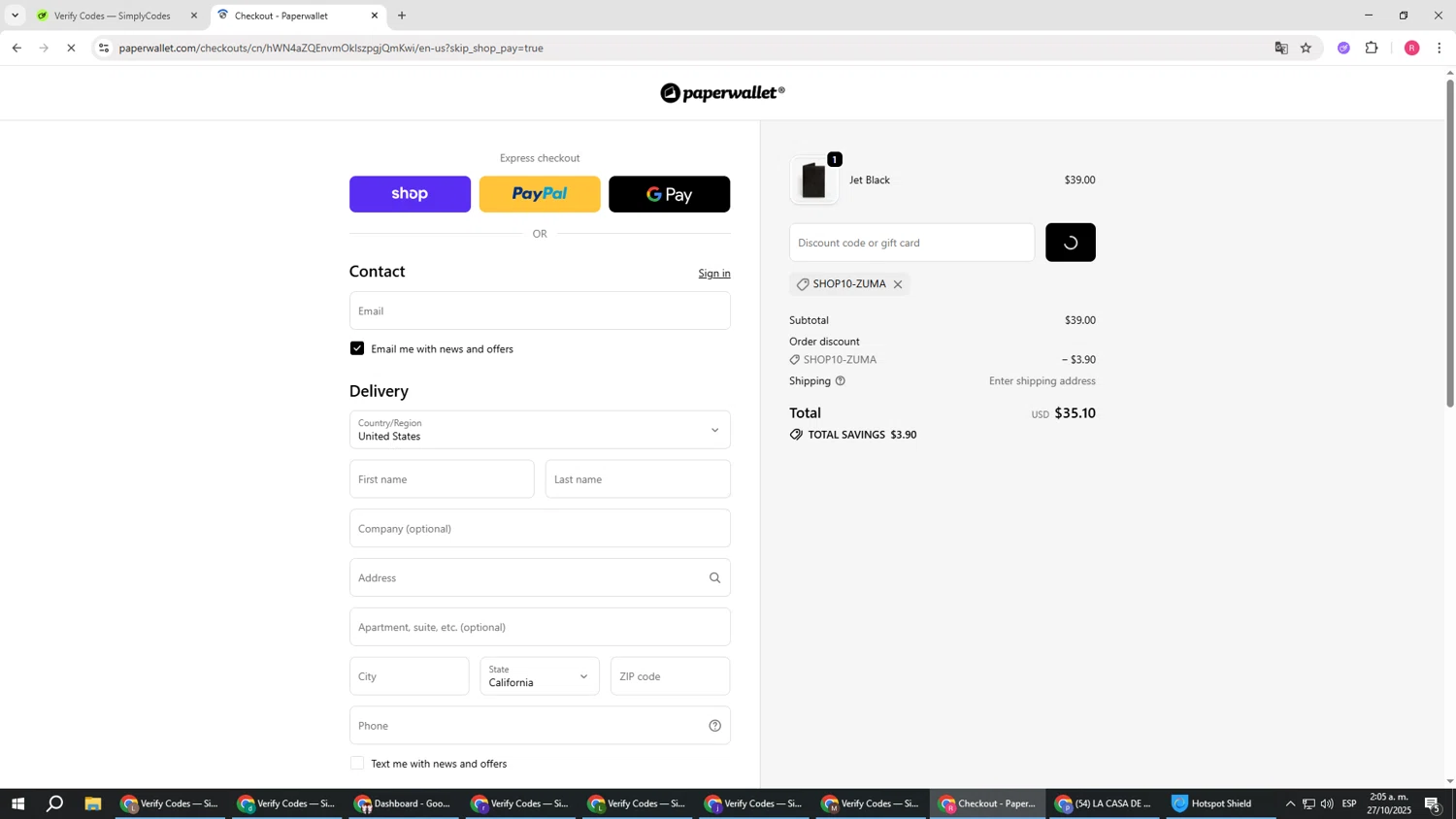Show hidden system tray icons
The height and width of the screenshot is (819, 1456).
click(x=1290, y=803)
